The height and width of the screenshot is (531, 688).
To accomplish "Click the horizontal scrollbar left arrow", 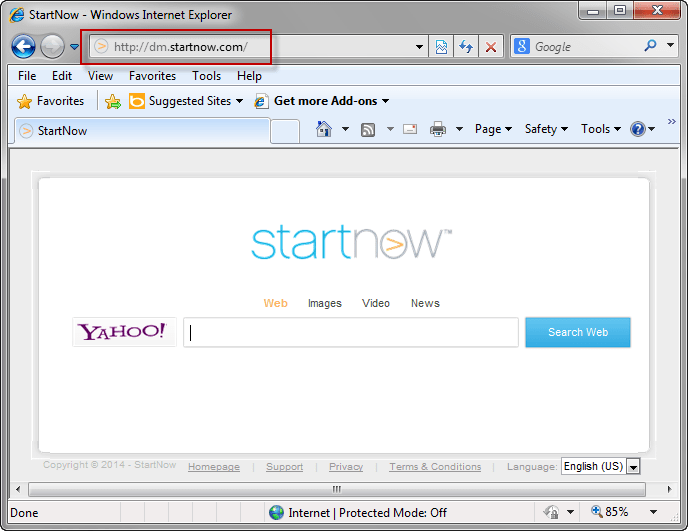I will click(x=18, y=489).
